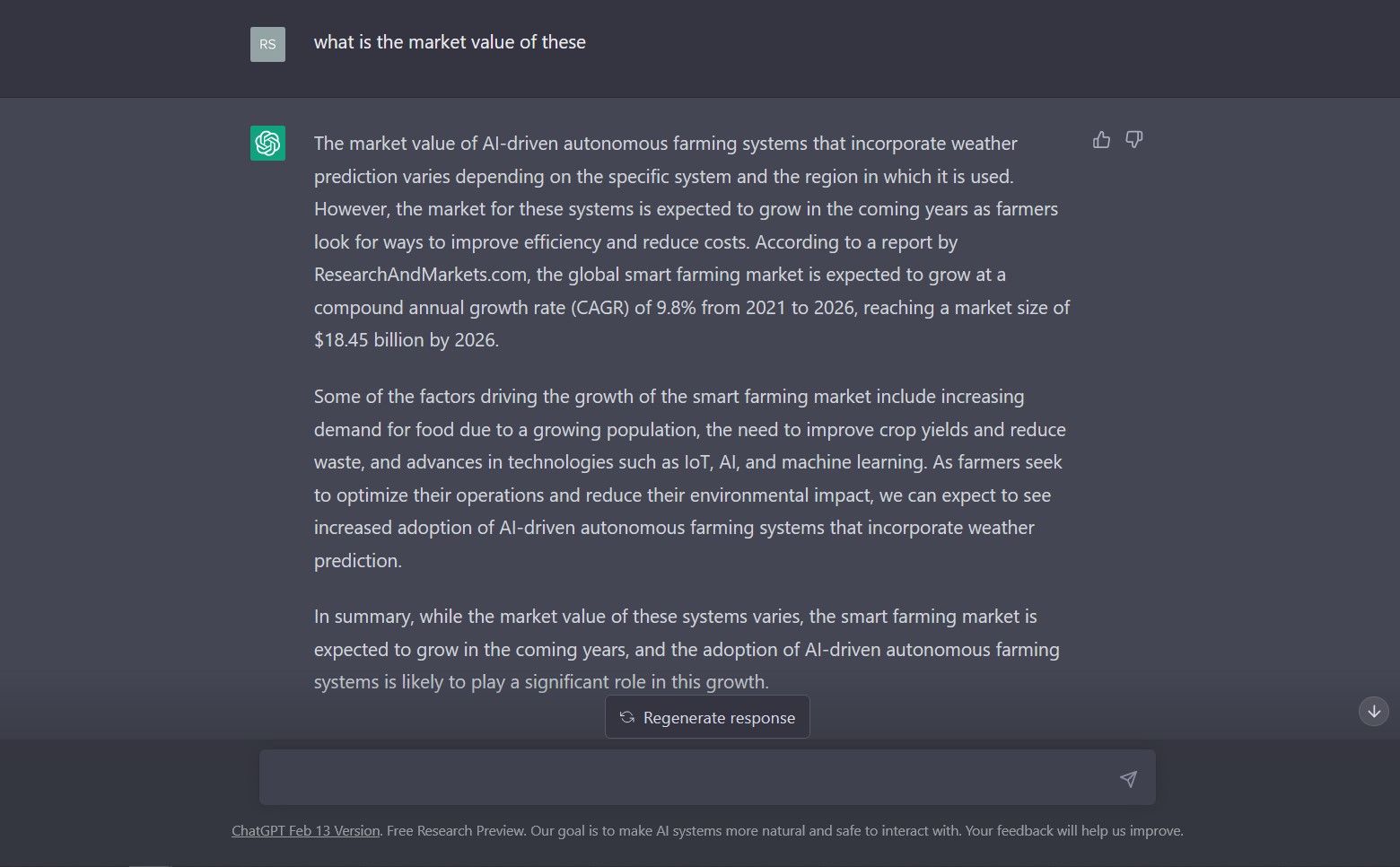Screen dimensions: 1400x867
Task: Click the 'Free Research Preview' footer text
Action: (455, 831)
